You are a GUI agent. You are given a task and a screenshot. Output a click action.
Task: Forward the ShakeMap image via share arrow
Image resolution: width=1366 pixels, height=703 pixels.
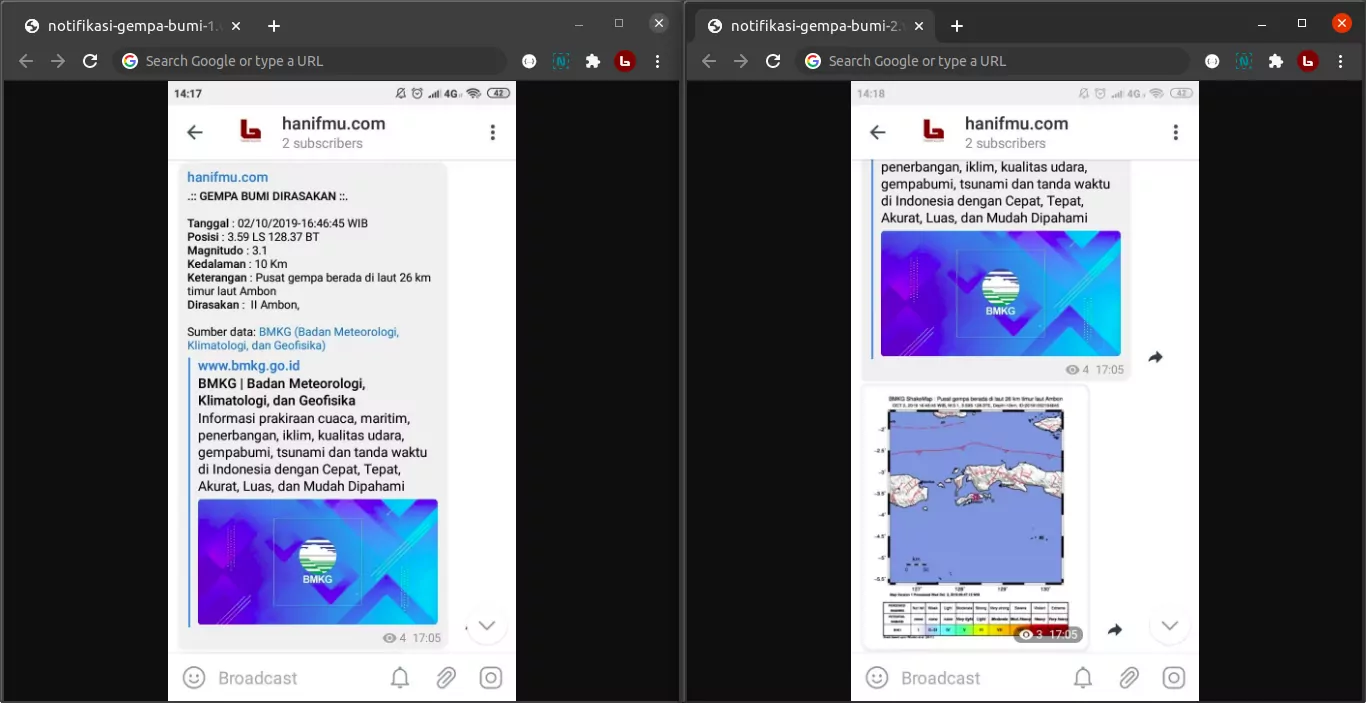click(1115, 630)
